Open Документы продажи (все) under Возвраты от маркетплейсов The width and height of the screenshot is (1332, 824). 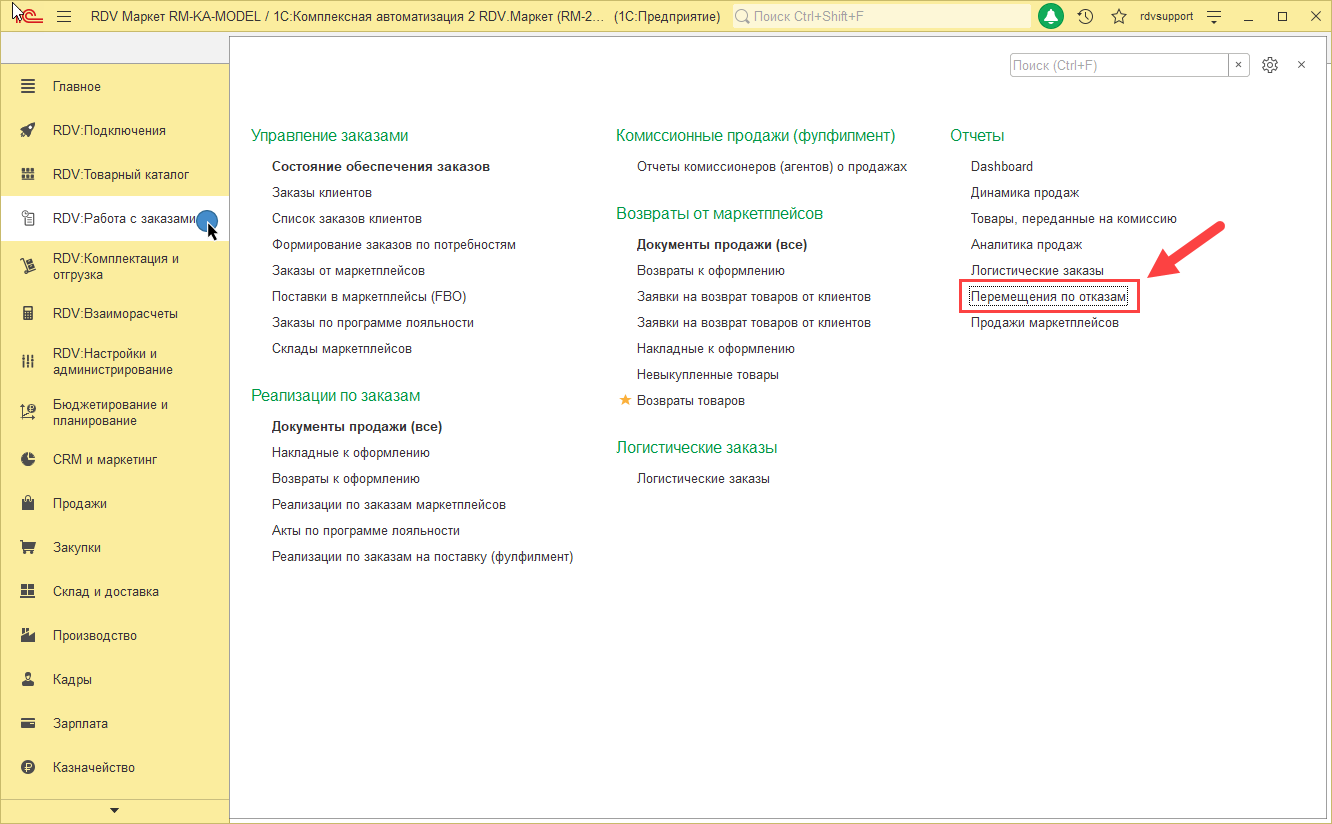coord(722,245)
